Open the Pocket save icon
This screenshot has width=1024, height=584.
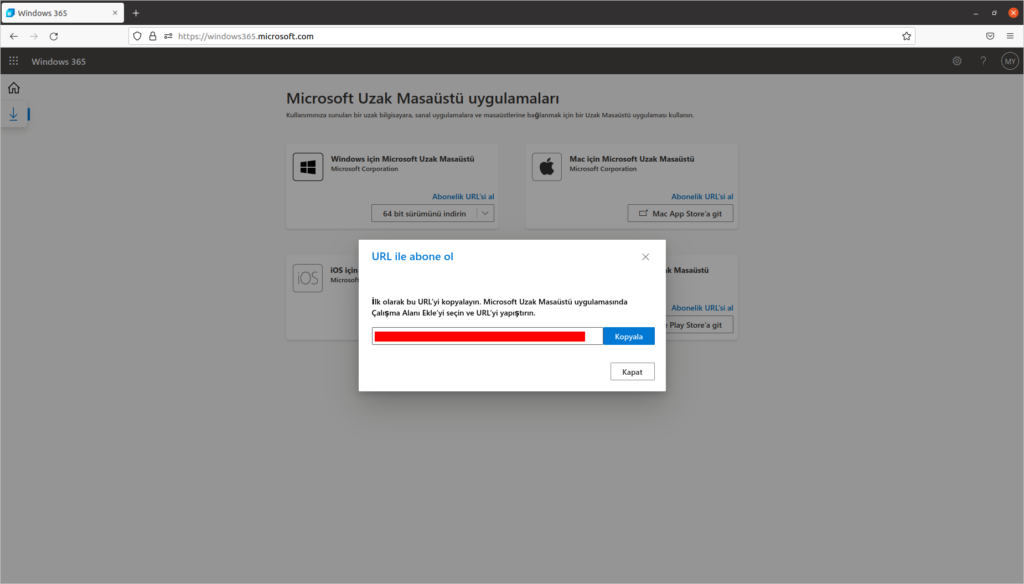click(x=990, y=37)
